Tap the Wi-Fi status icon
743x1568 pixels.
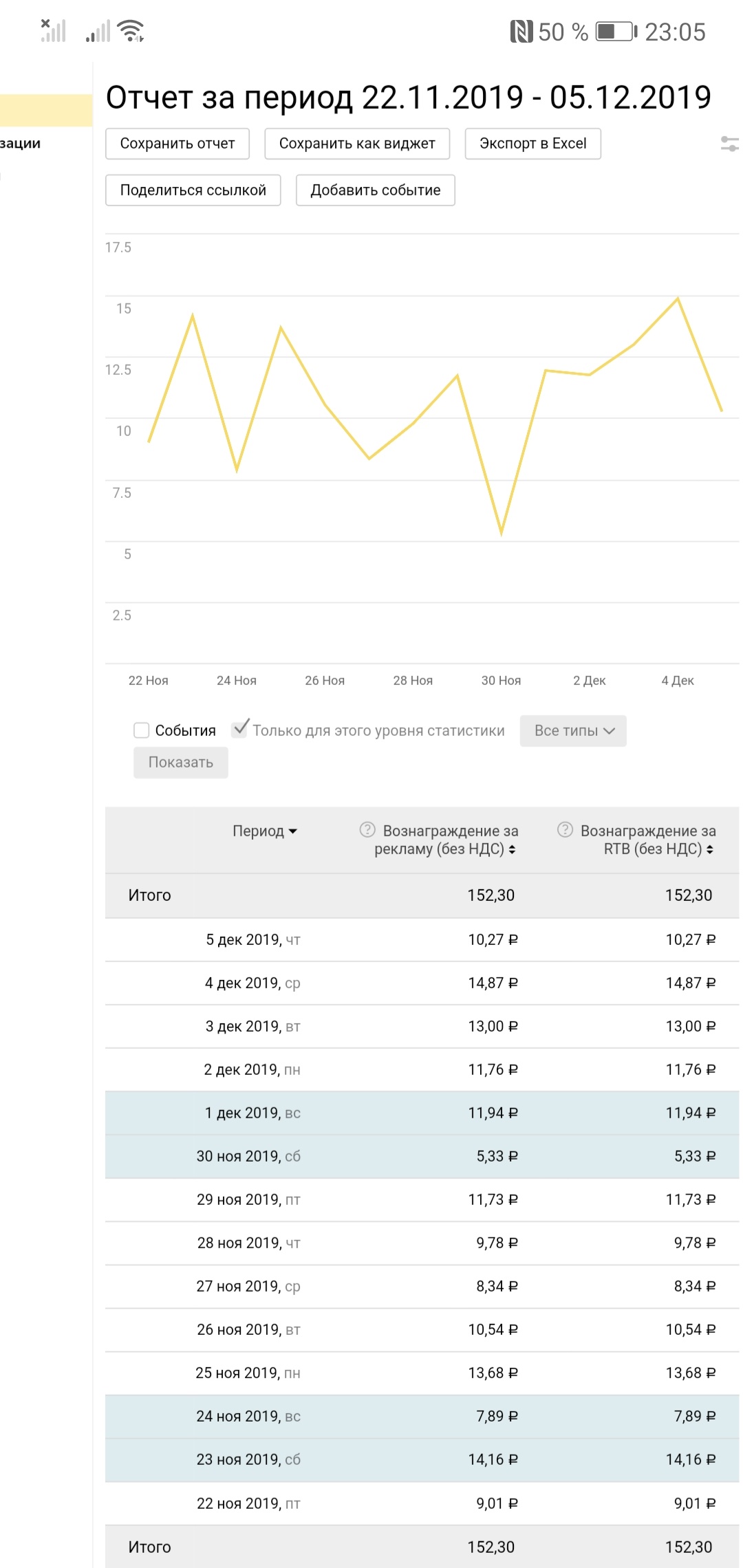(131, 31)
